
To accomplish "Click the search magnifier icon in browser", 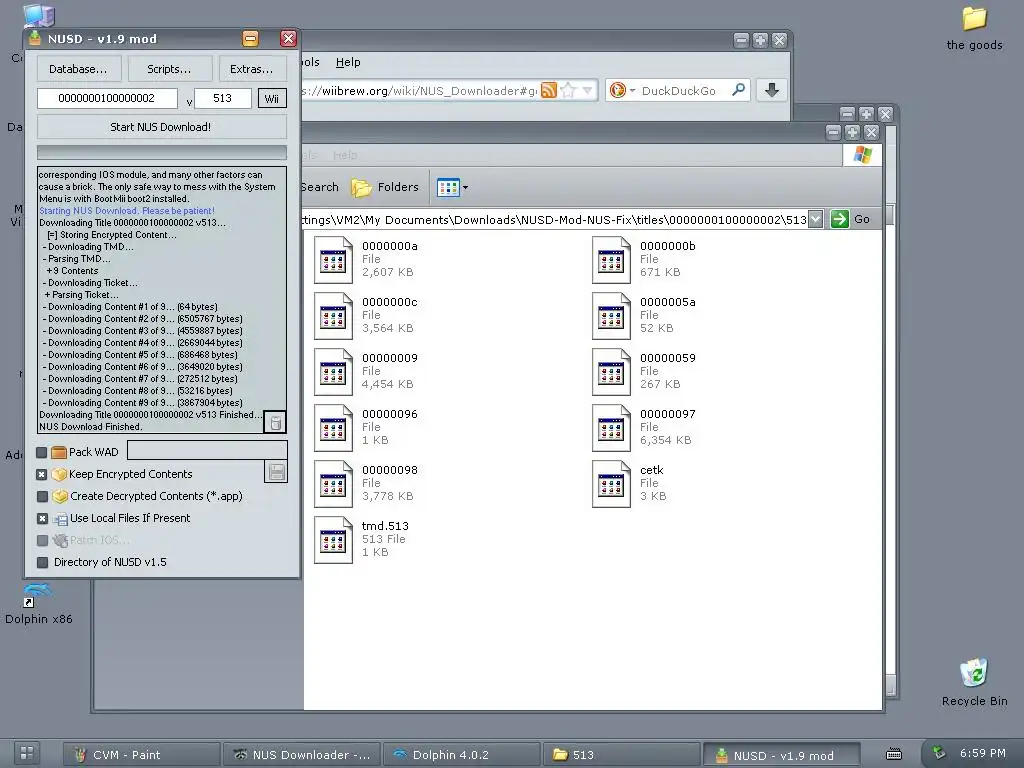I will [x=739, y=89].
